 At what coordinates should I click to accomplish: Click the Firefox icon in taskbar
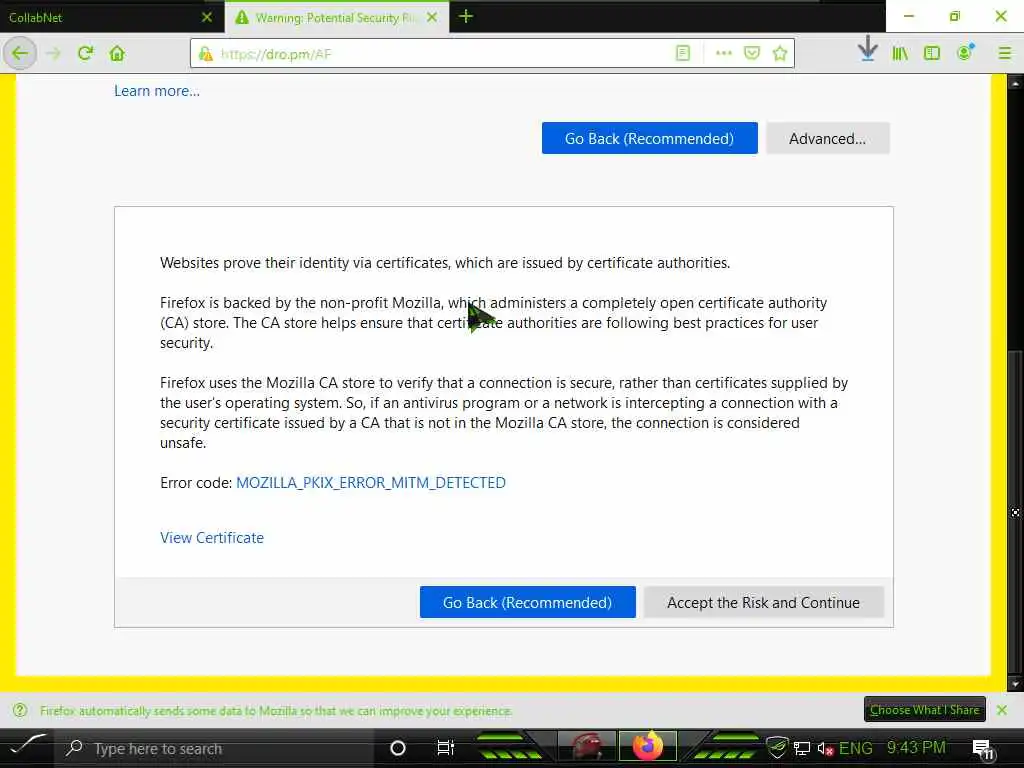(648, 746)
